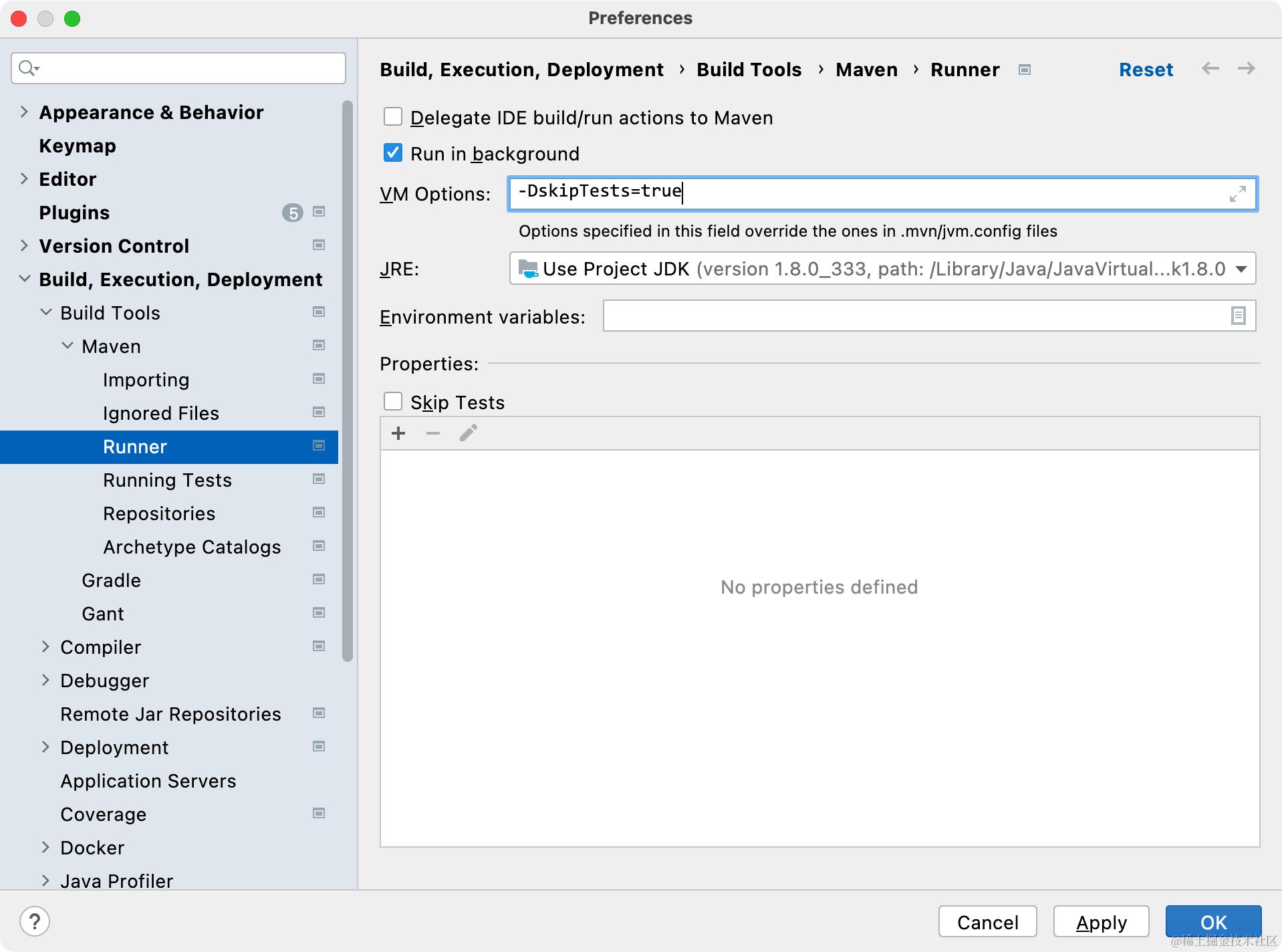The width and height of the screenshot is (1282, 952).
Task: Click the back navigation arrow
Action: click(1210, 69)
